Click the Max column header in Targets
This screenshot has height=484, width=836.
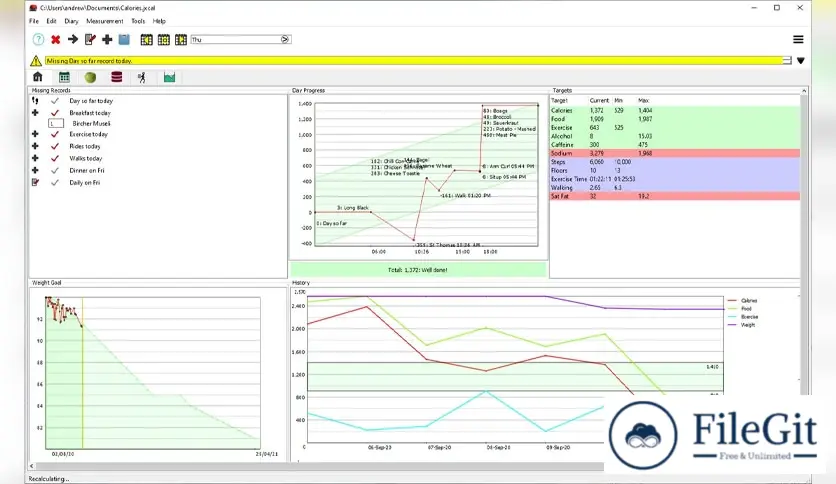pyautogui.click(x=644, y=100)
